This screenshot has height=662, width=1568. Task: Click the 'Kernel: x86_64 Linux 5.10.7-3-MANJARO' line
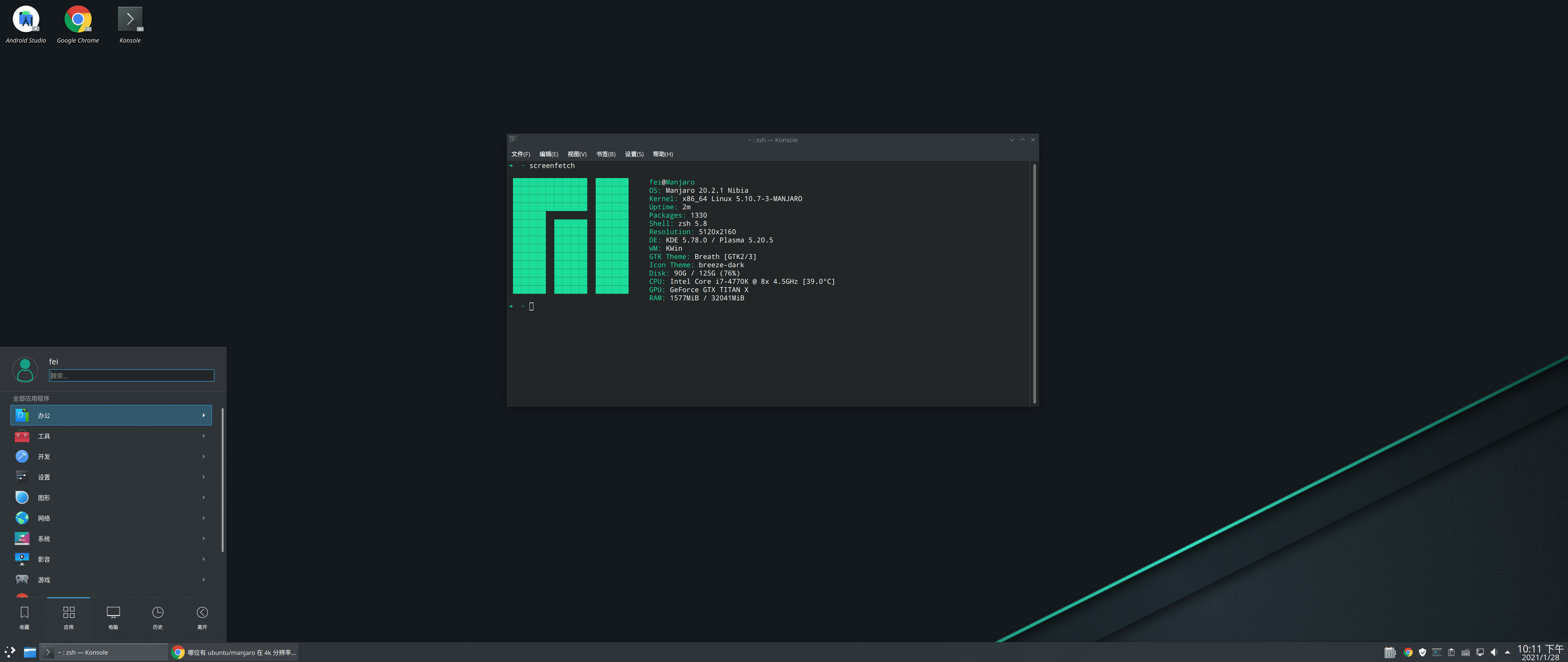click(x=726, y=199)
